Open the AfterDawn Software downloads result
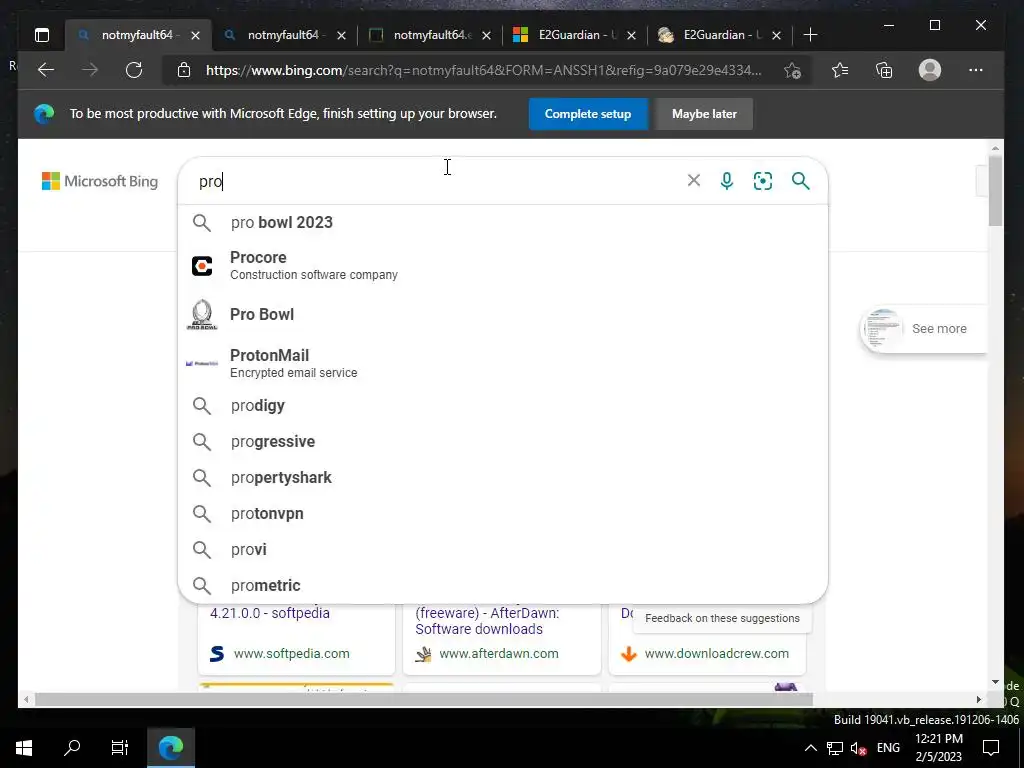Viewport: 1024px width, 768px height. [x=487, y=621]
